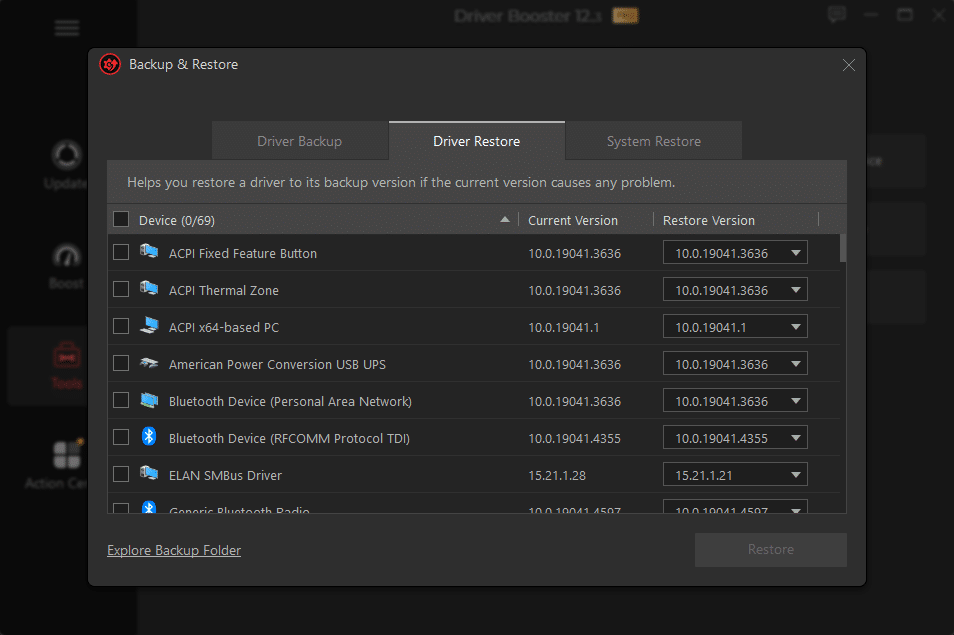Select all devices with the header checkbox

(121, 219)
